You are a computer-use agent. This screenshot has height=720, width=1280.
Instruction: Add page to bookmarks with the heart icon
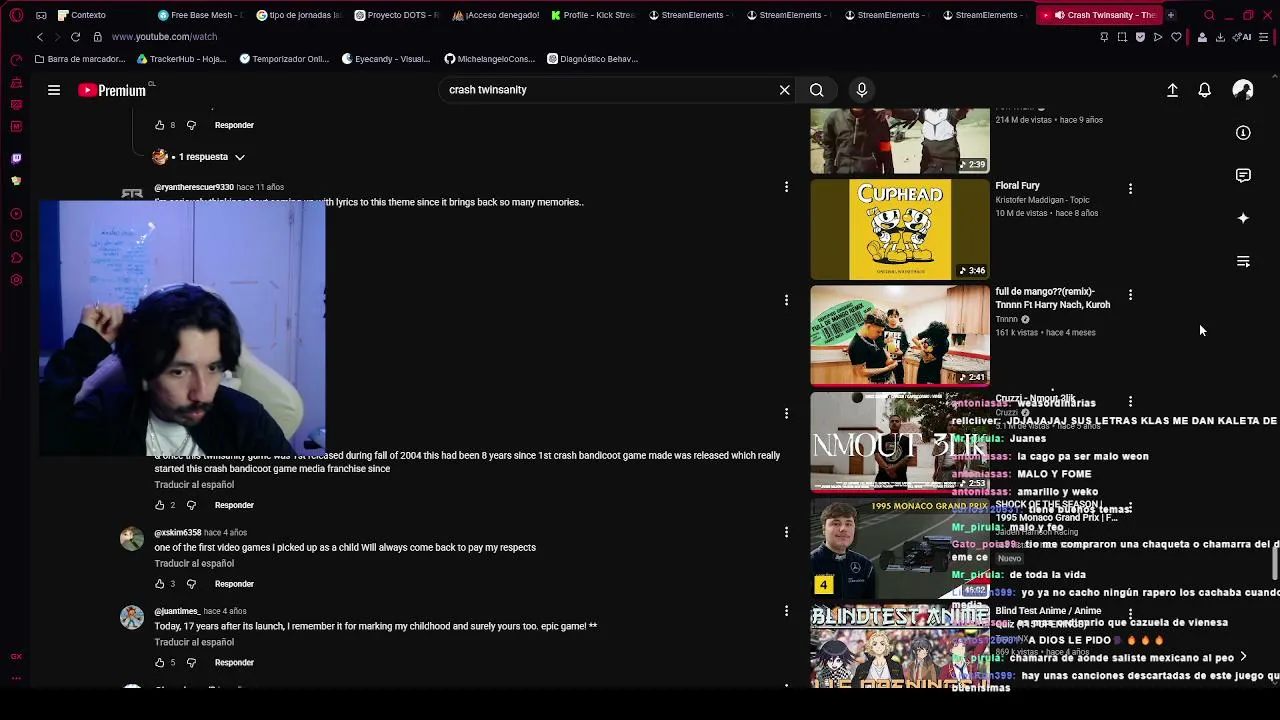point(1176,37)
